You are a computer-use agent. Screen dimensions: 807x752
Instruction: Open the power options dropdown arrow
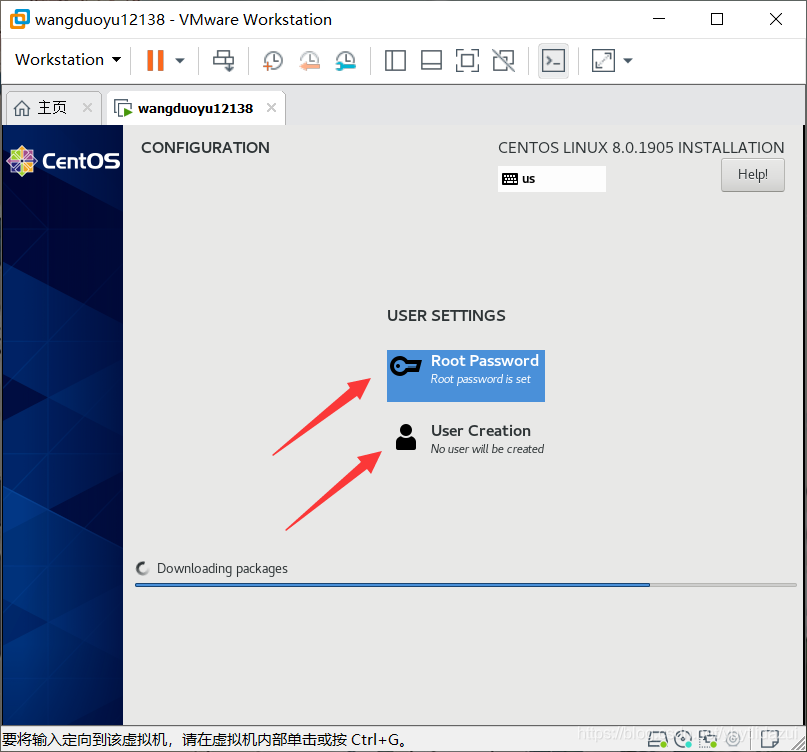click(180, 60)
